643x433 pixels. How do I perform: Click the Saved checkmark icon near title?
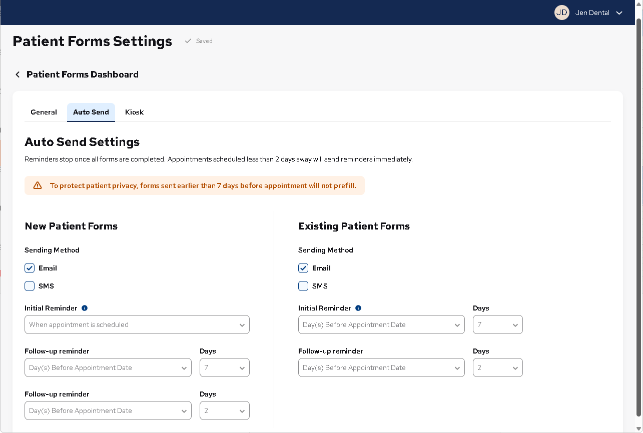click(x=187, y=41)
